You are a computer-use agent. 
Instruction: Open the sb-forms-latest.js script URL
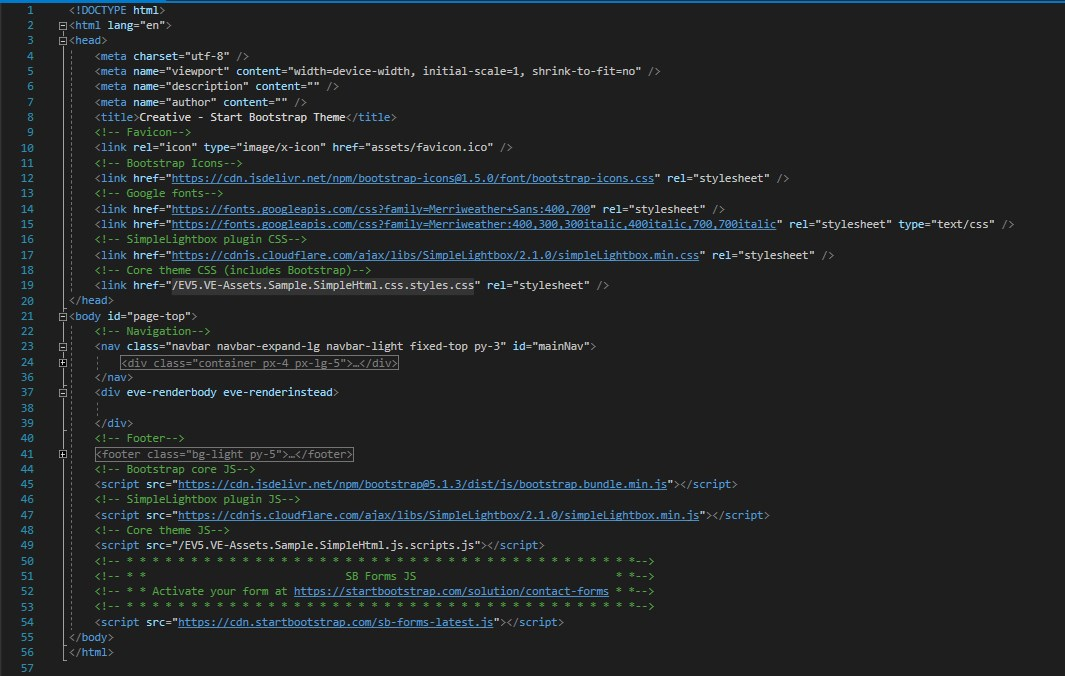(336, 622)
